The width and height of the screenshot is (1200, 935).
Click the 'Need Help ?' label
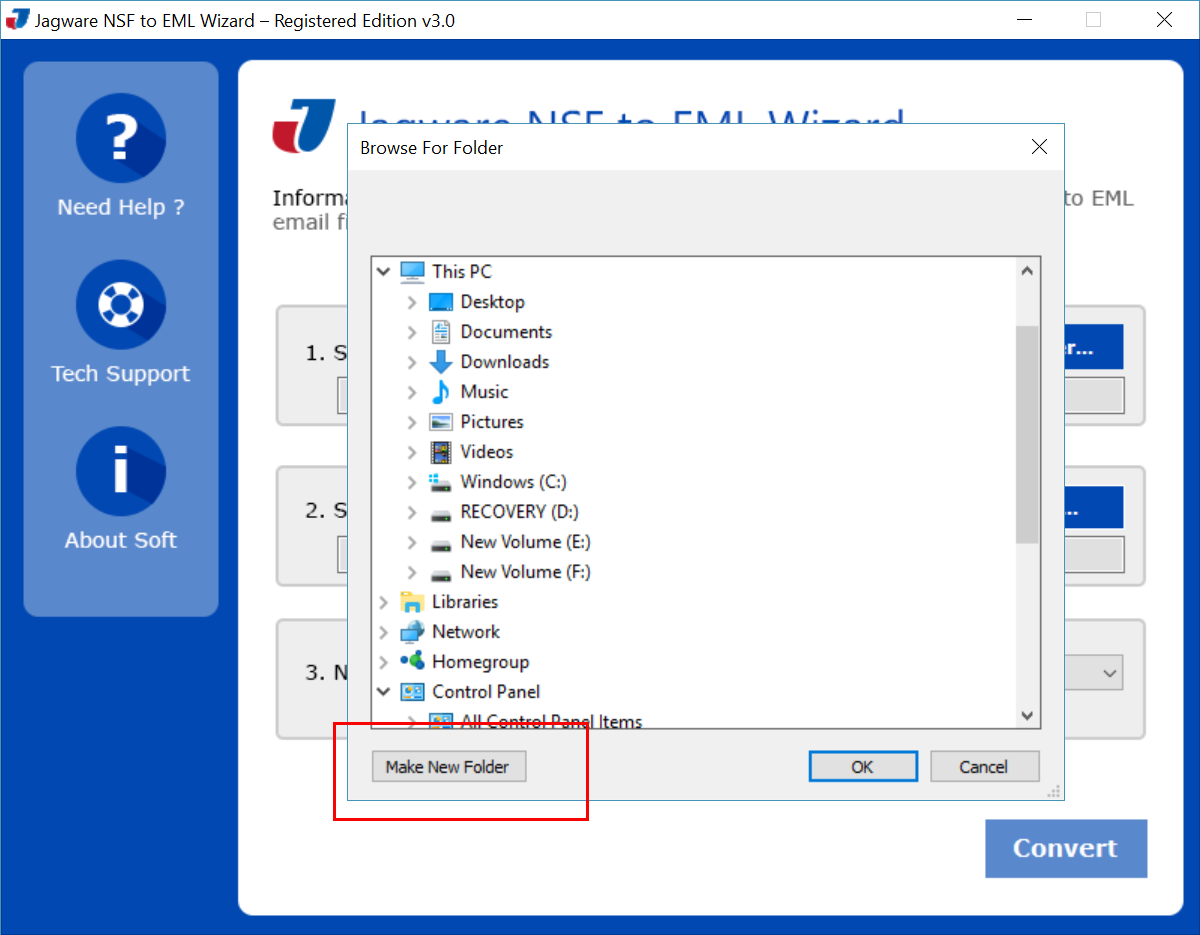coord(121,208)
